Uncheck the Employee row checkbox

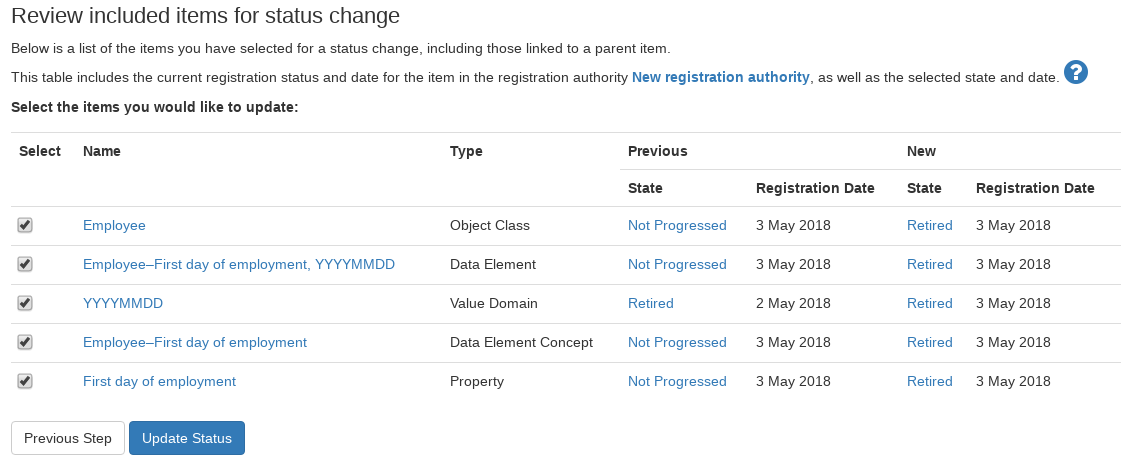[25, 225]
